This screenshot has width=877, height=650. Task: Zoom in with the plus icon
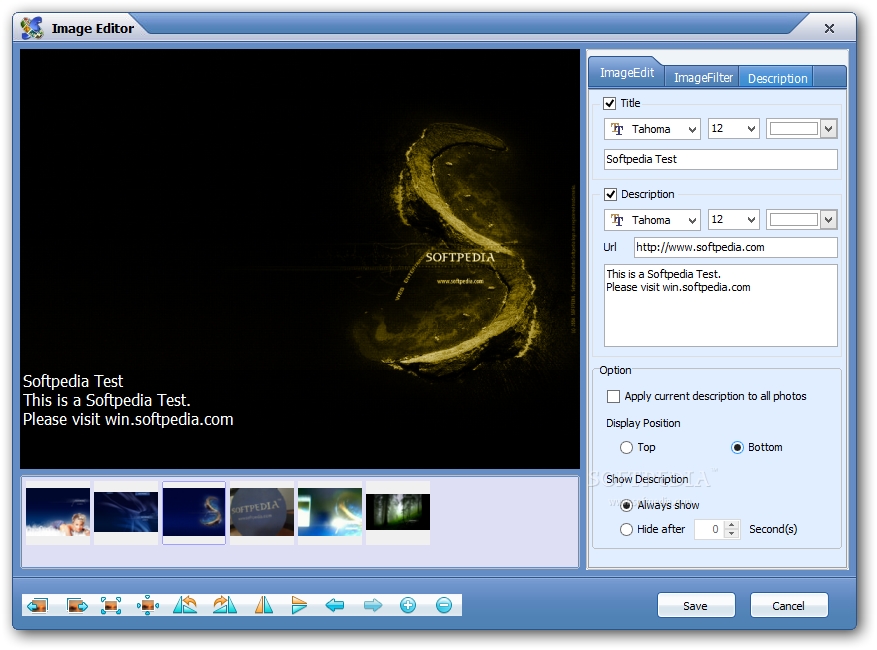408,605
